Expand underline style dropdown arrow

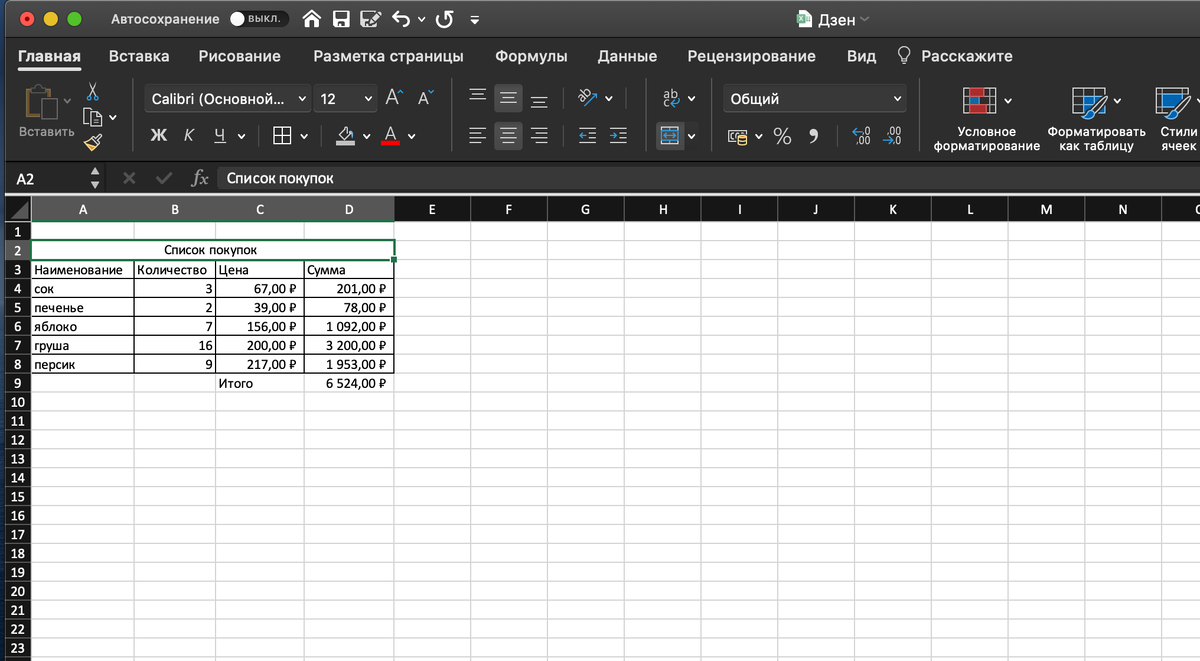click(x=241, y=137)
